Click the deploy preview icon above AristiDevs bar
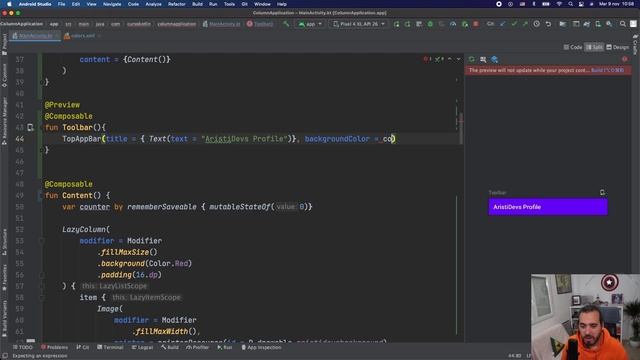This screenshot has width=640, height=360. tap(602, 192)
